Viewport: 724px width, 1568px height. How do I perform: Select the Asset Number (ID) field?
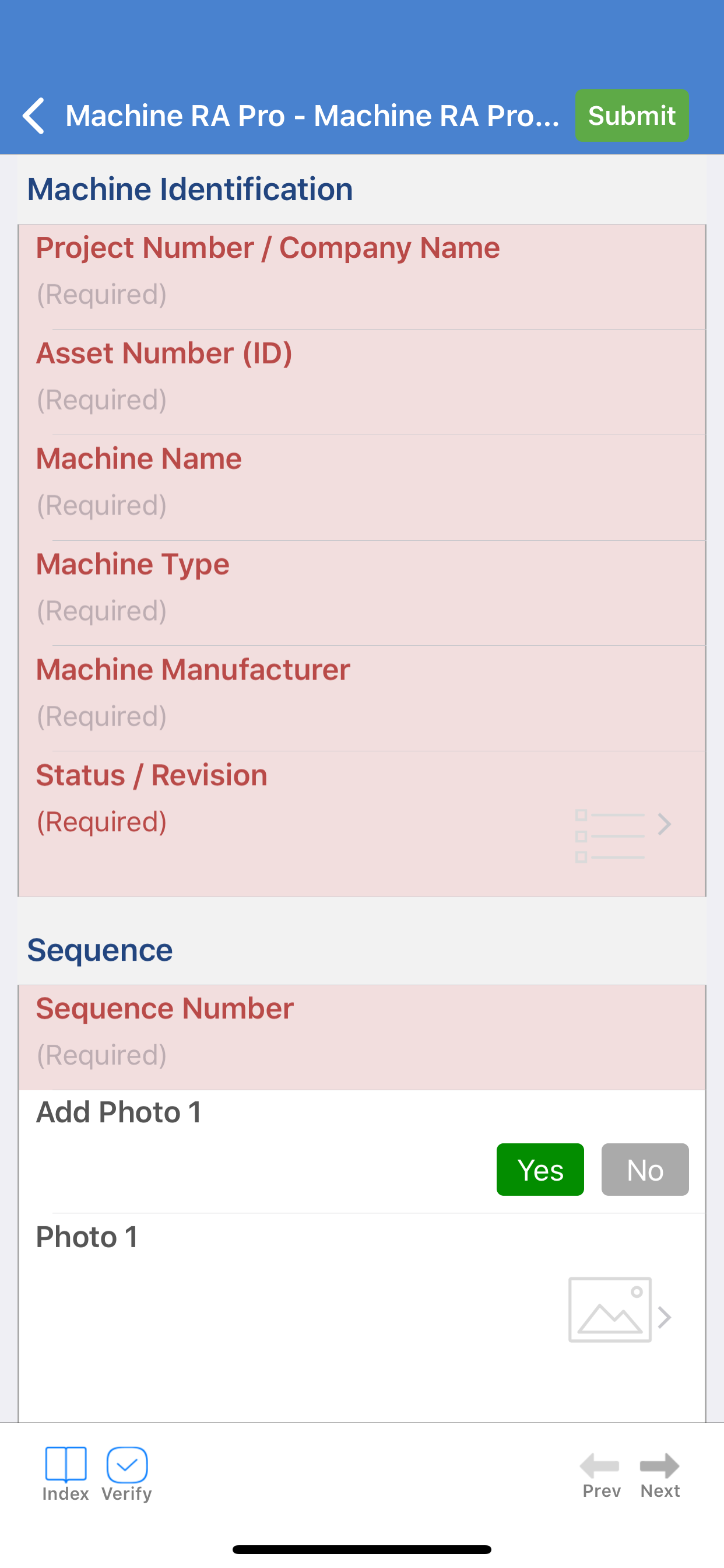[x=362, y=382]
